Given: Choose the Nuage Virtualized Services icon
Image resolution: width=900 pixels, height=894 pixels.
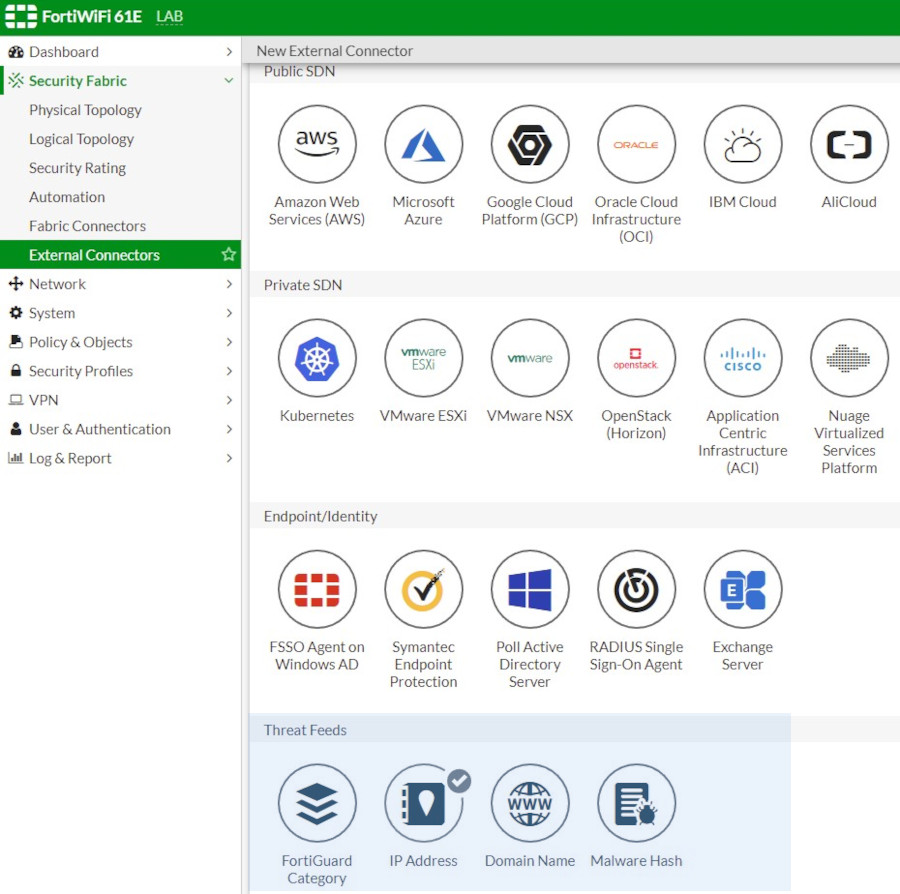Looking at the screenshot, I should point(849,358).
